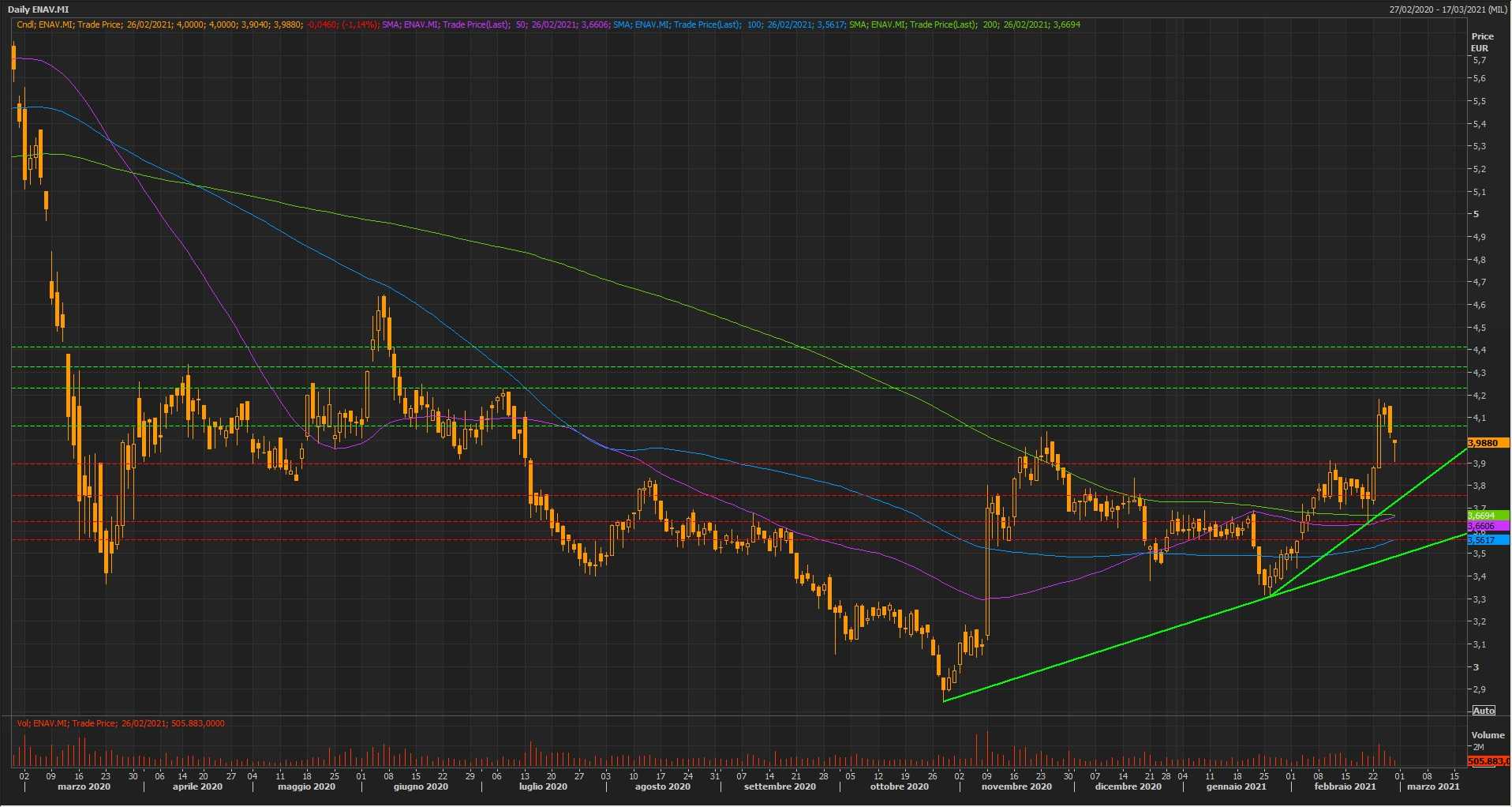The width and height of the screenshot is (1512, 807).
Task: Click the Volume axis header
Action: [1488, 735]
